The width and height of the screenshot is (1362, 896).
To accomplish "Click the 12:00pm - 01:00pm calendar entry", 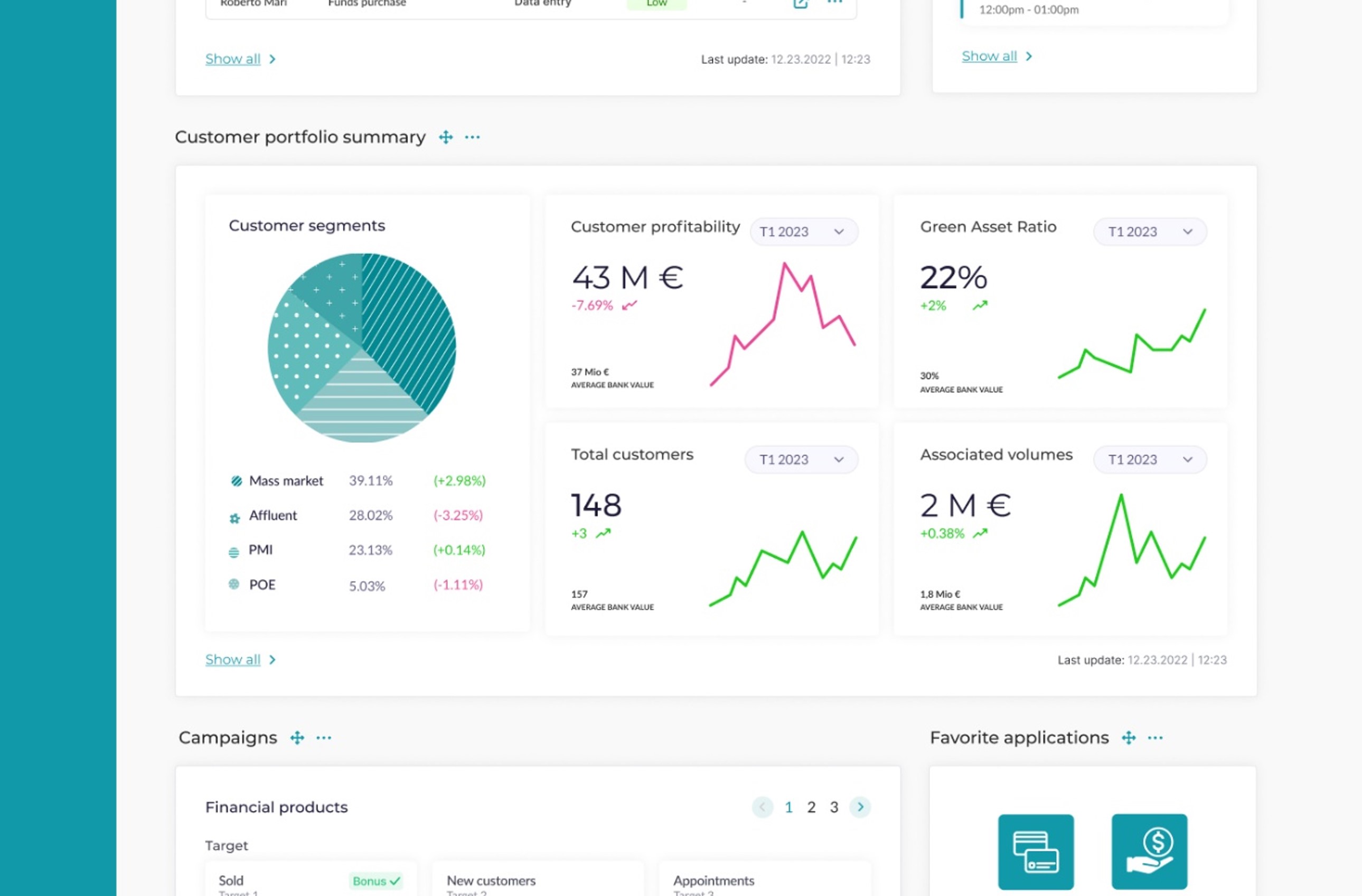I will pyautogui.click(x=1029, y=10).
